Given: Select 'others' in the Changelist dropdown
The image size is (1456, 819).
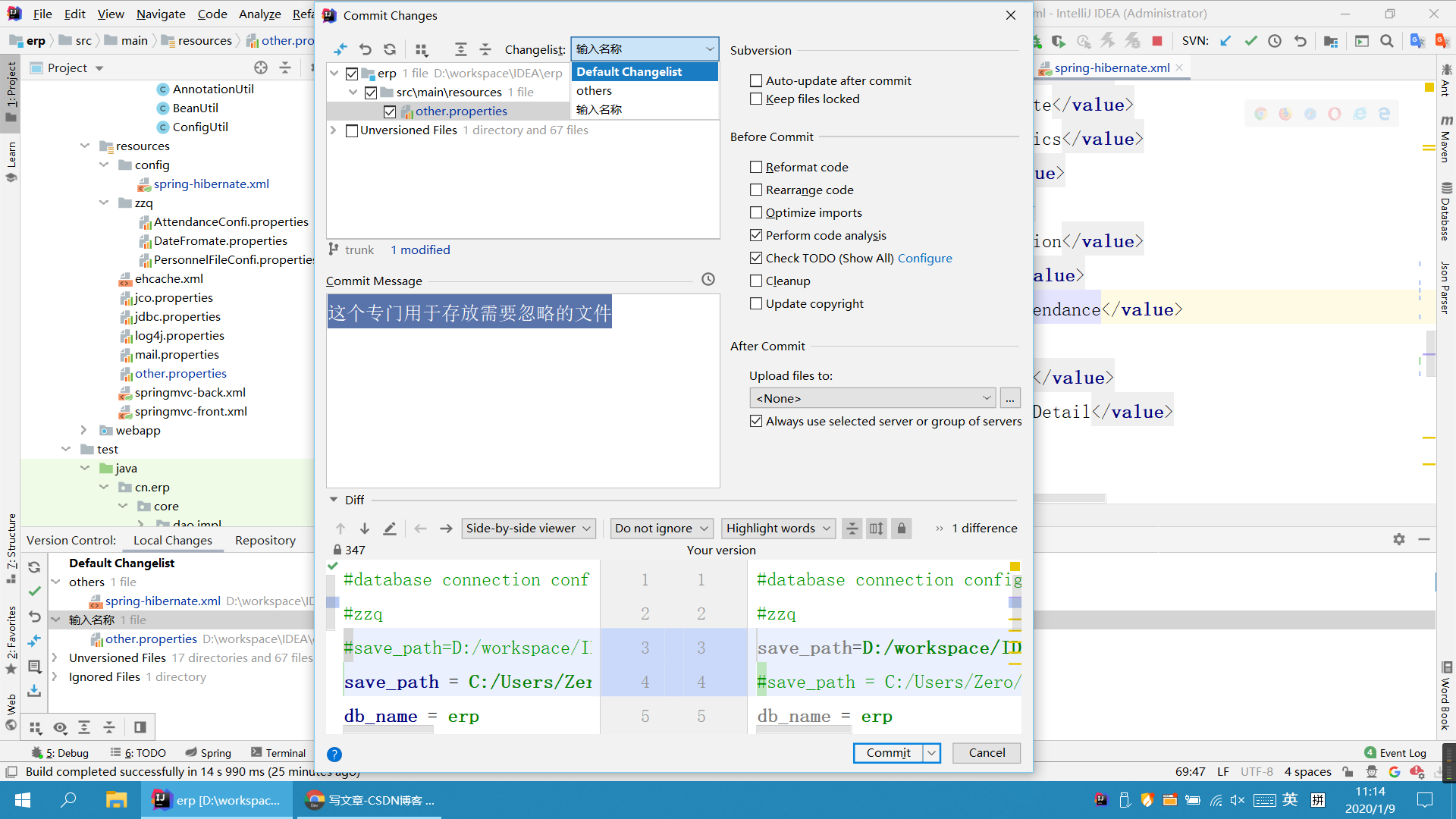Looking at the screenshot, I should pyautogui.click(x=595, y=90).
